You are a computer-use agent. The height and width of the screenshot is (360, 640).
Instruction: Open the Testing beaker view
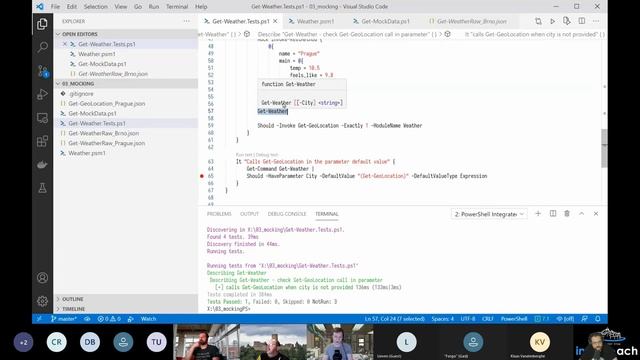[x=42, y=188]
